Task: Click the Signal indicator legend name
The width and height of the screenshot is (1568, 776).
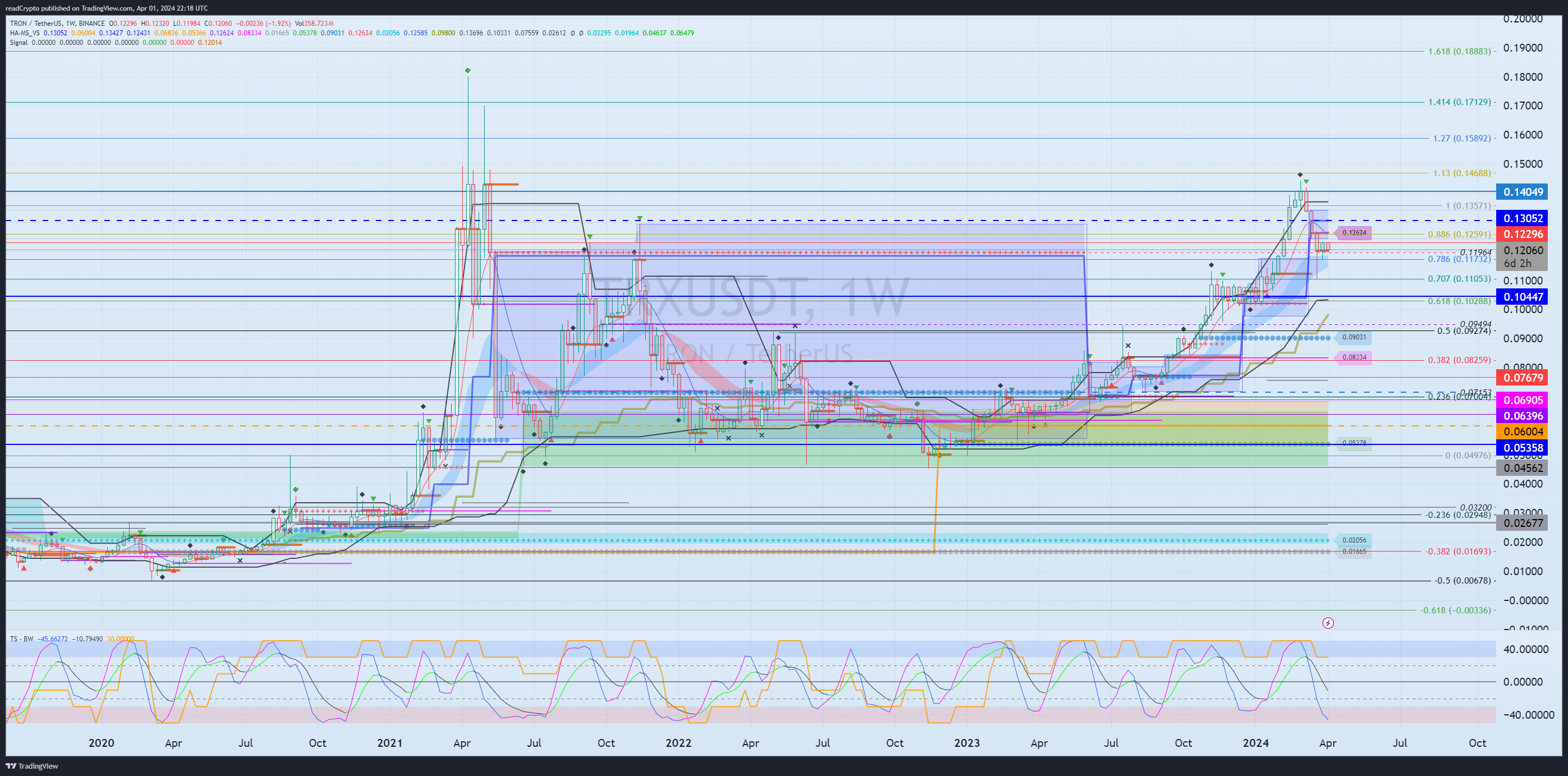Action: tap(19, 43)
